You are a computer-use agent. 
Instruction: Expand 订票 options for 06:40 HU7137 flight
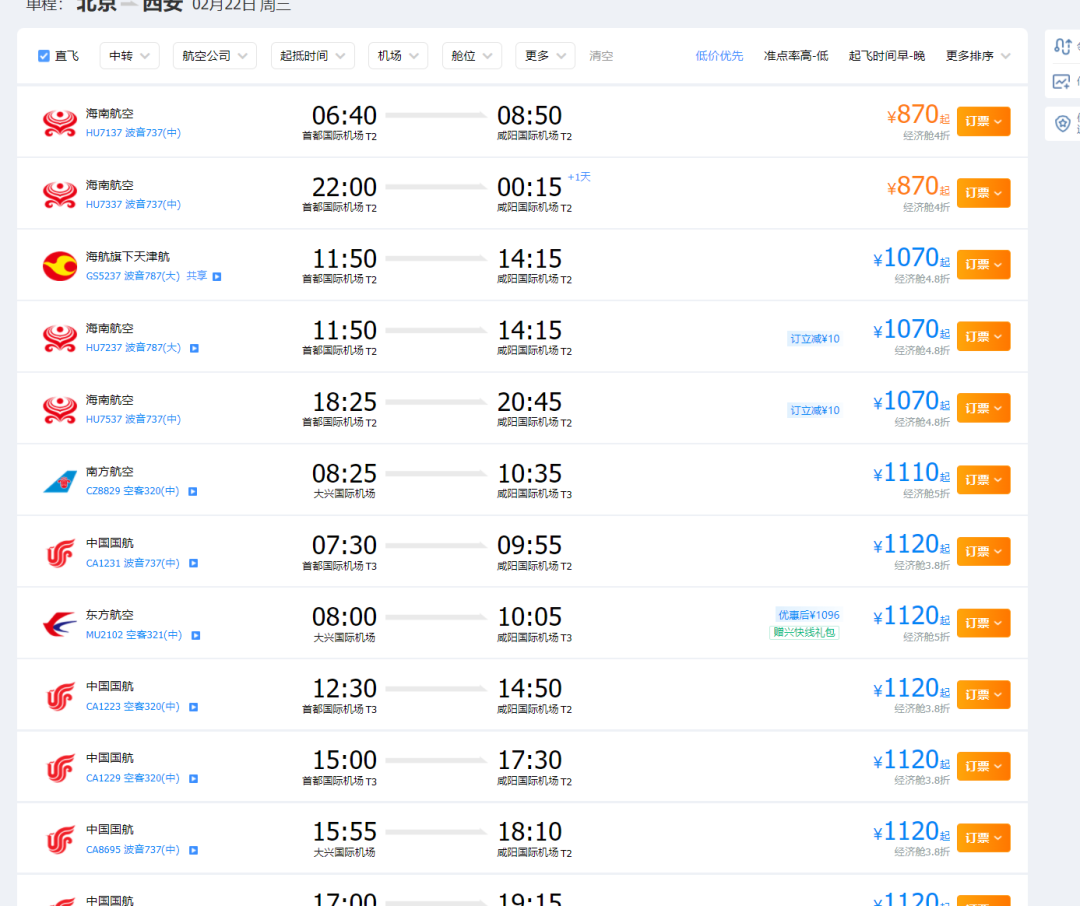[x=984, y=121]
